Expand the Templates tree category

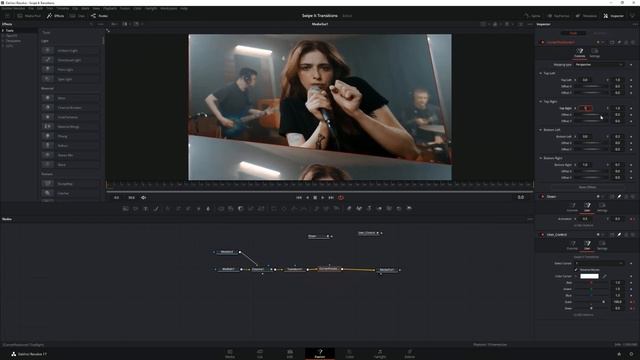[x=3, y=41]
